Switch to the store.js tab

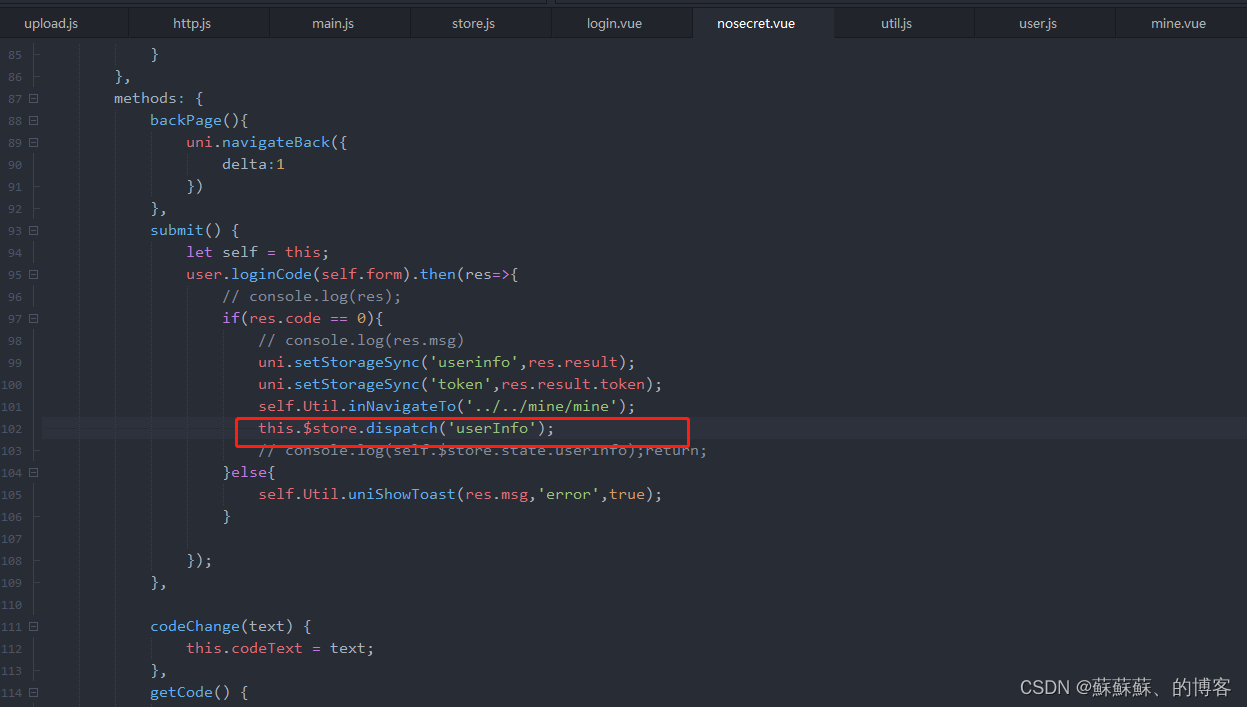[x=473, y=23]
